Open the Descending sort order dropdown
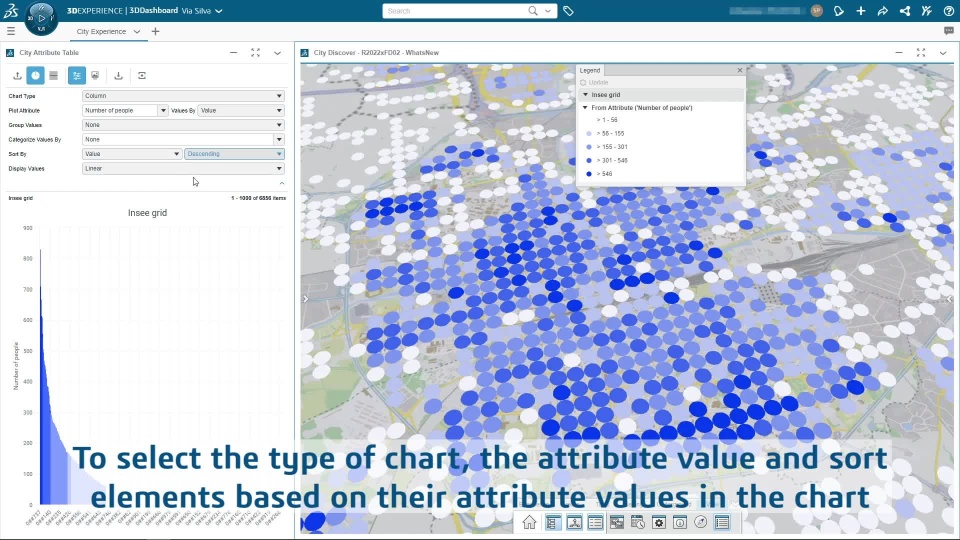 (x=234, y=154)
